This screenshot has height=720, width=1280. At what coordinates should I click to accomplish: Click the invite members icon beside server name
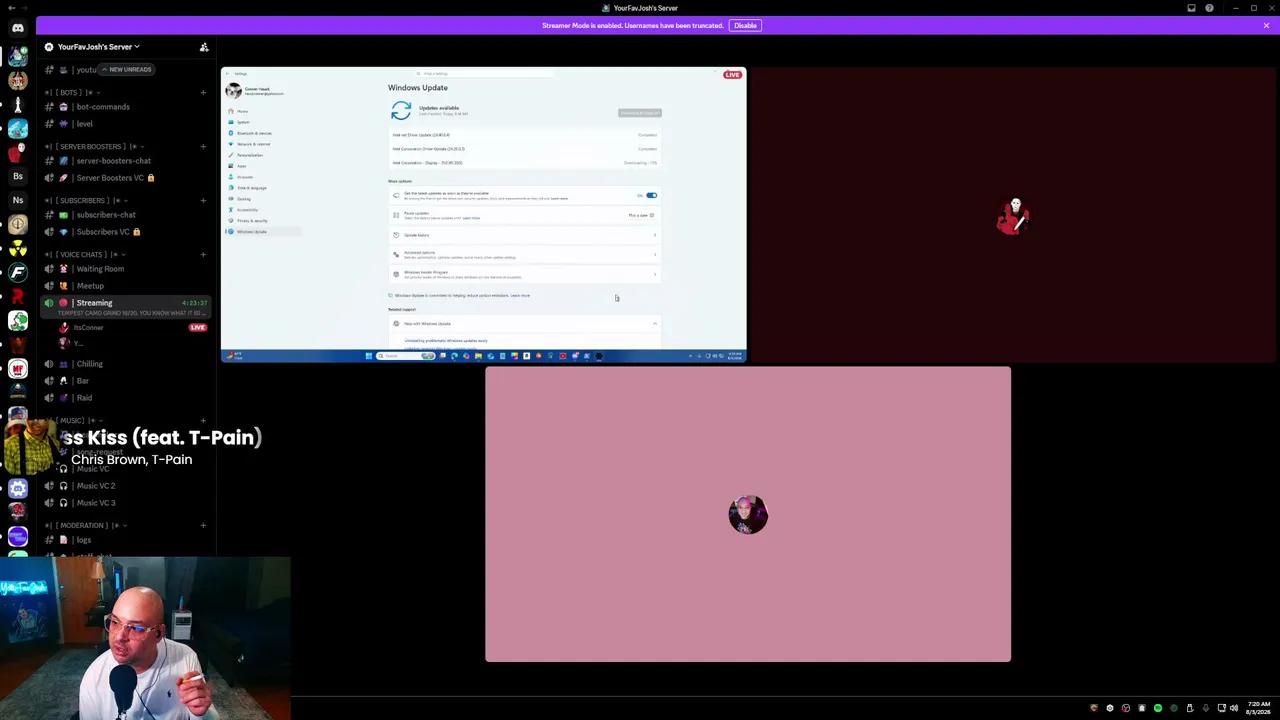click(x=204, y=47)
